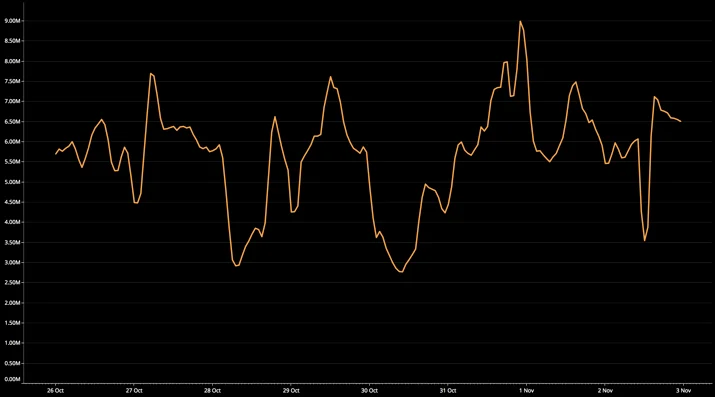Select the 28 Oct date label
Screen dimensions: 715x397
point(212,391)
